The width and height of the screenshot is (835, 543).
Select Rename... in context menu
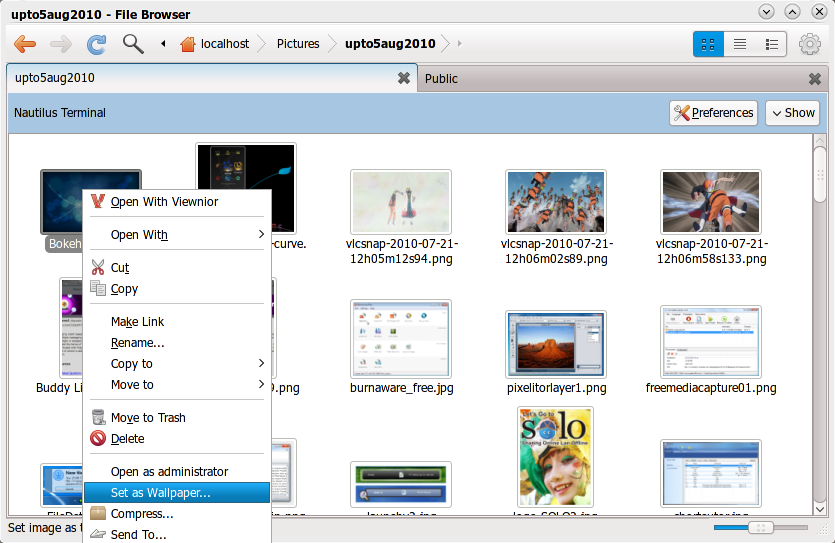pos(177,343)
